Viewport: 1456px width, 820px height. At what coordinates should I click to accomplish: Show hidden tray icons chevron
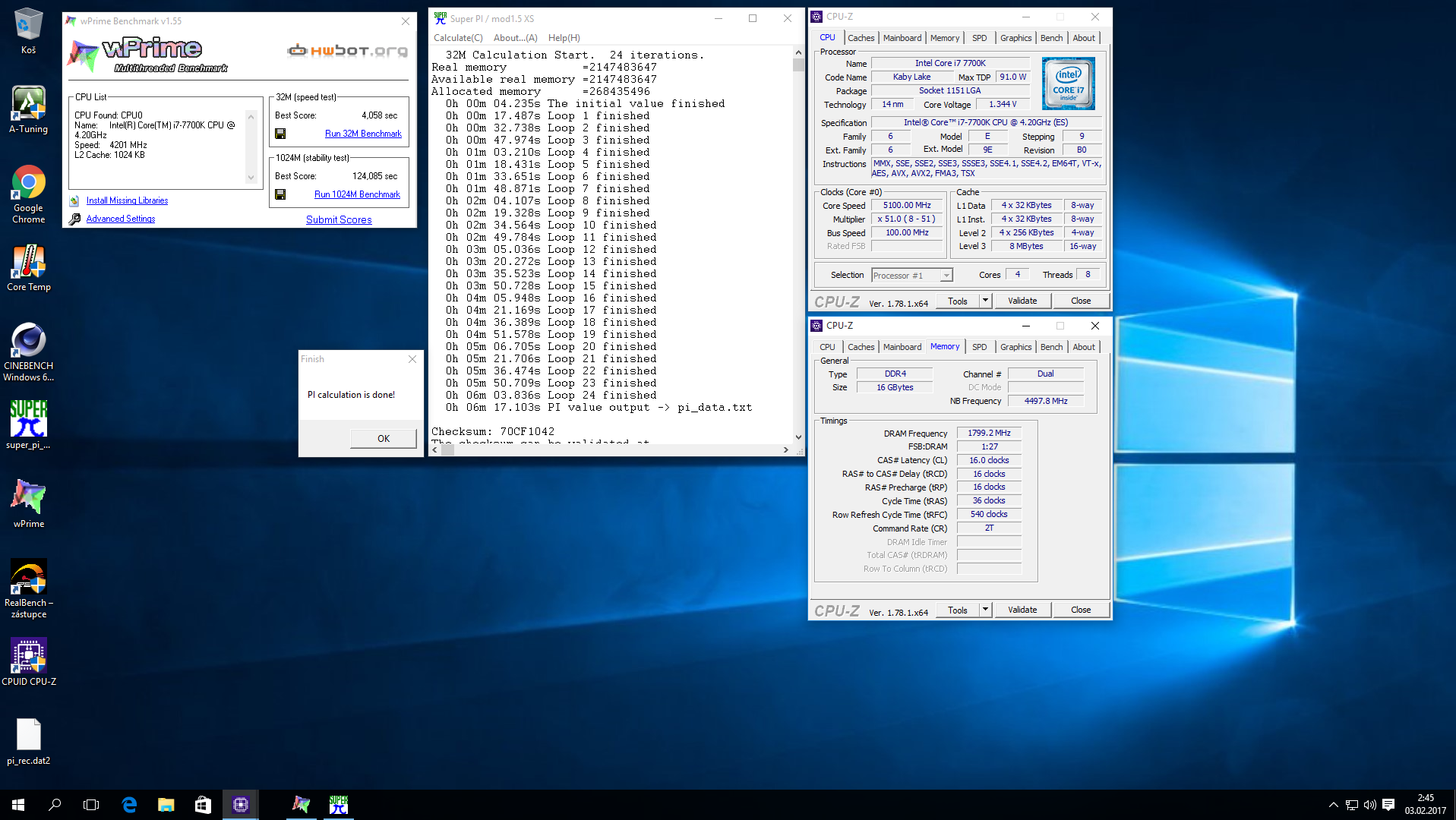[1334, 805]
